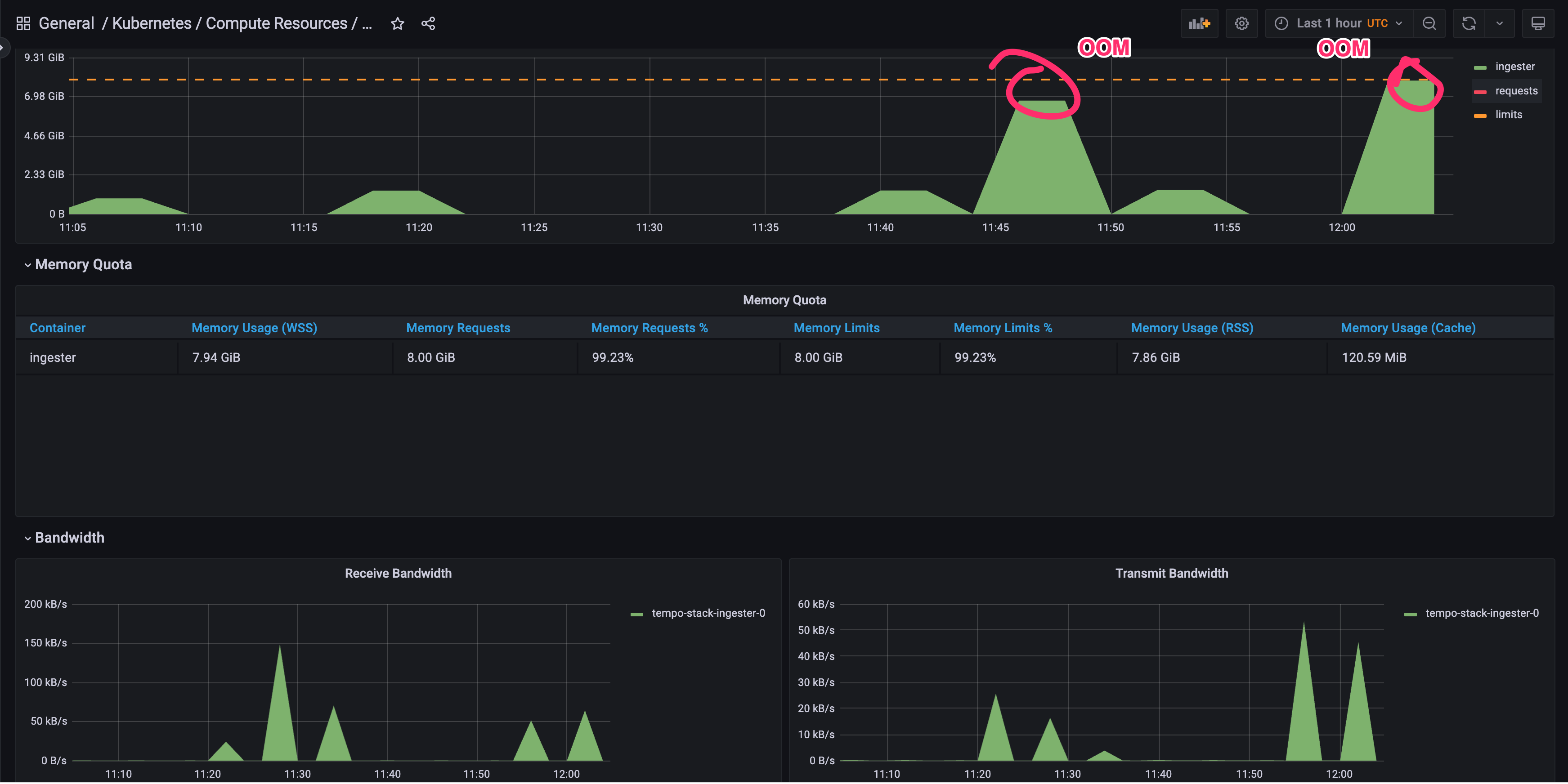Select the 99.23% Memory Requests % cell
Viewport: 1568px width, 784px height.
(x=679, y=358)
